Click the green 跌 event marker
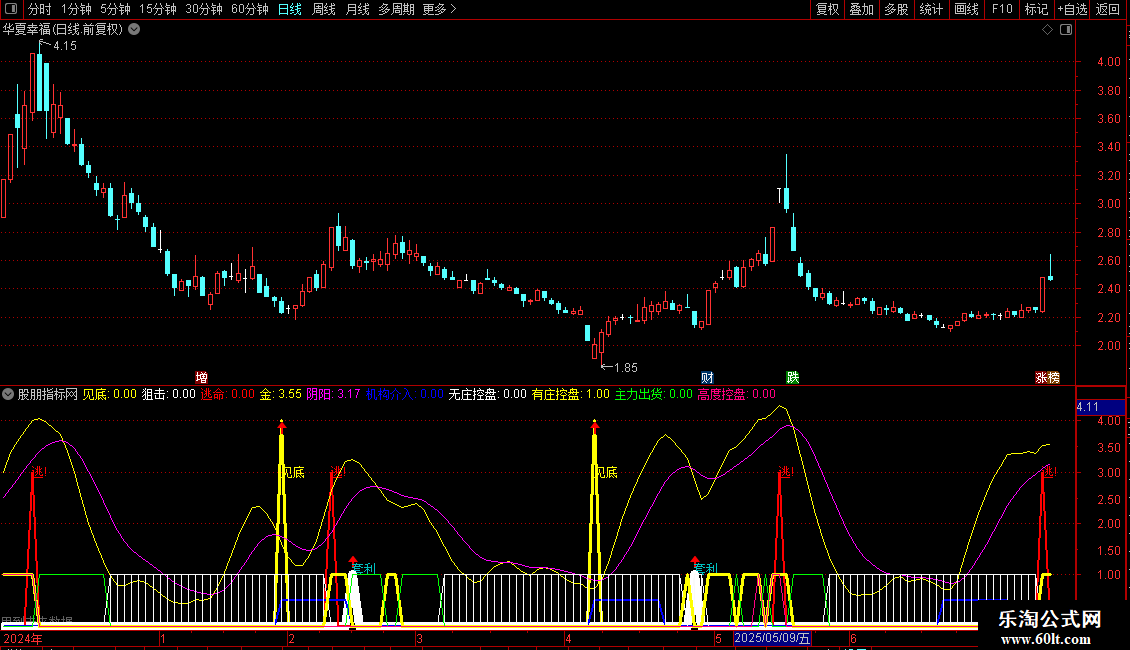This screenshot has height=650, width=1130. (792, 377)
